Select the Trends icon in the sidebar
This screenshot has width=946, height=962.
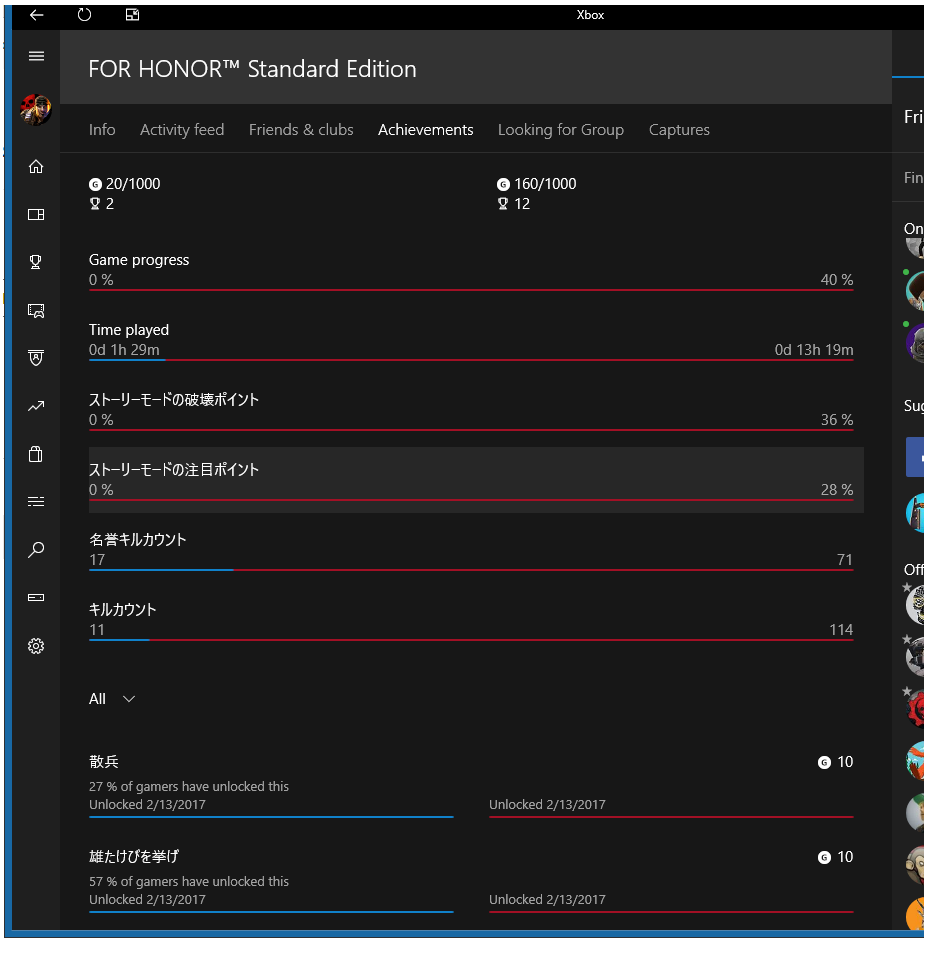coord(36,406)
